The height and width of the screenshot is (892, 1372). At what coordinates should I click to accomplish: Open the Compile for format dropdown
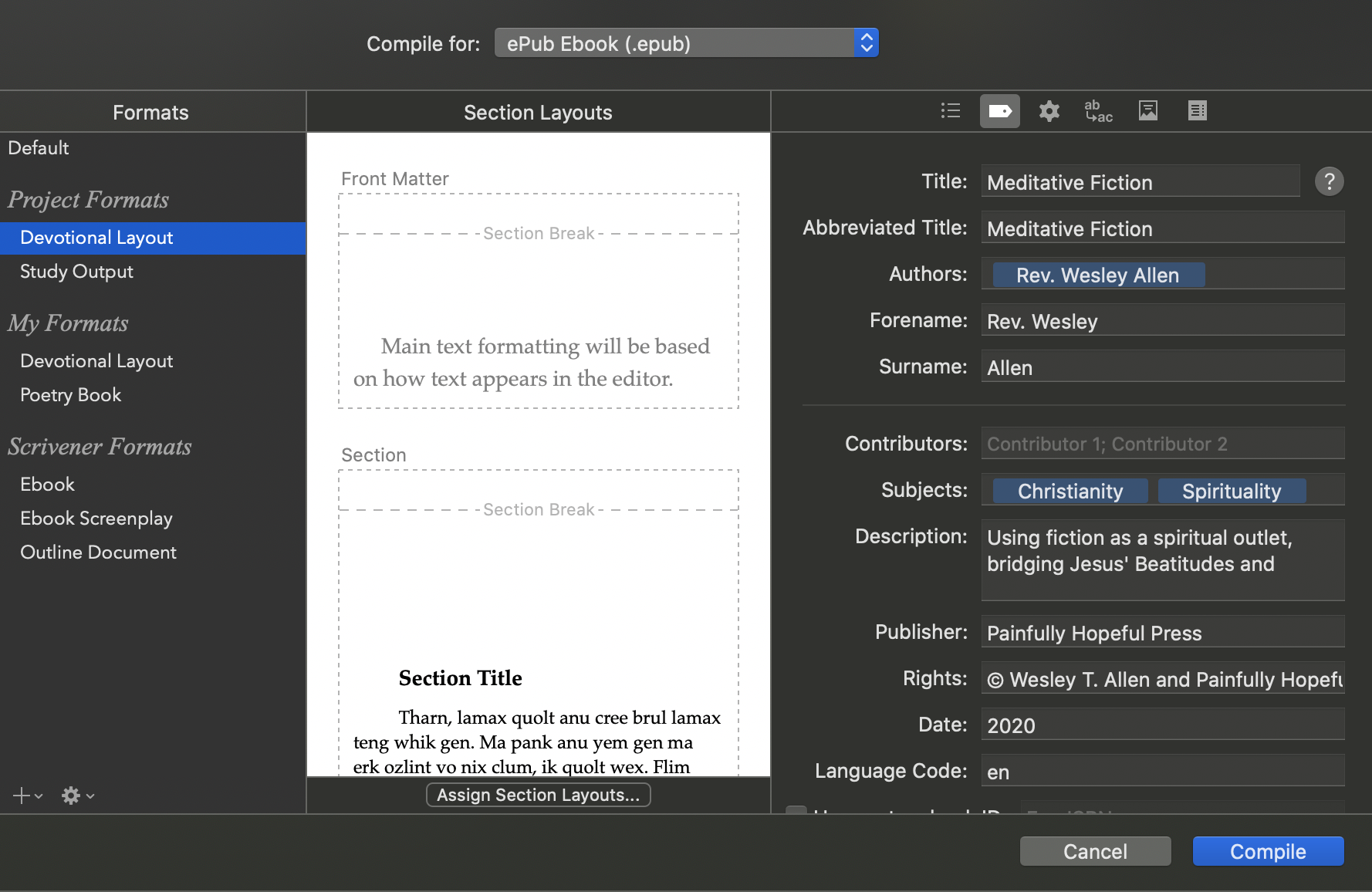[x=686, y=43]
